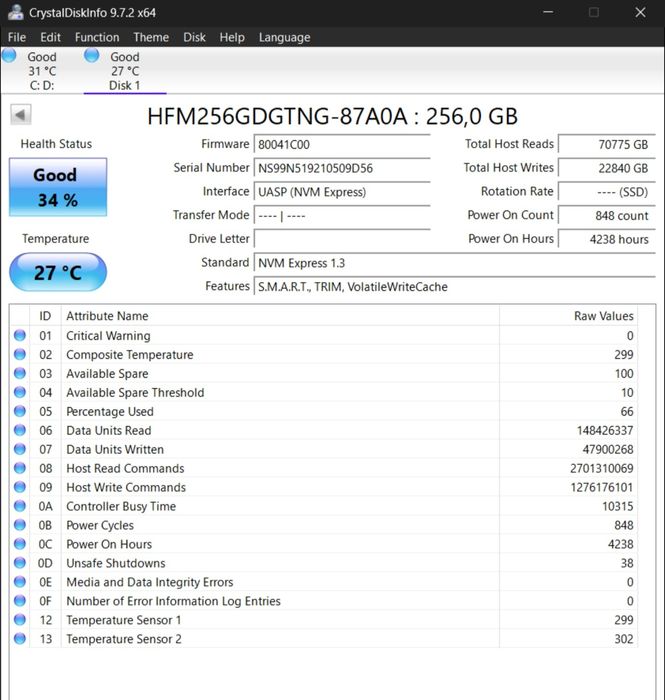Select the C: D: disk status orb
The height and width of the screenshot is (700, 665).
(x=9, y=56)
